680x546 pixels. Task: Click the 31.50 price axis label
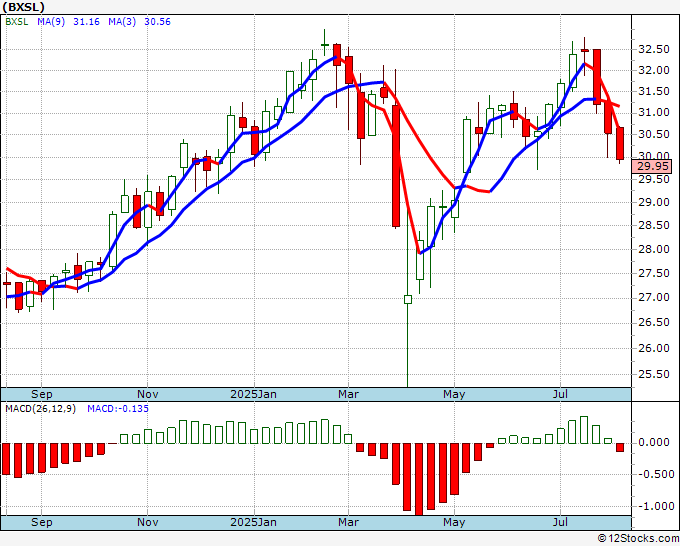point(654,92)
